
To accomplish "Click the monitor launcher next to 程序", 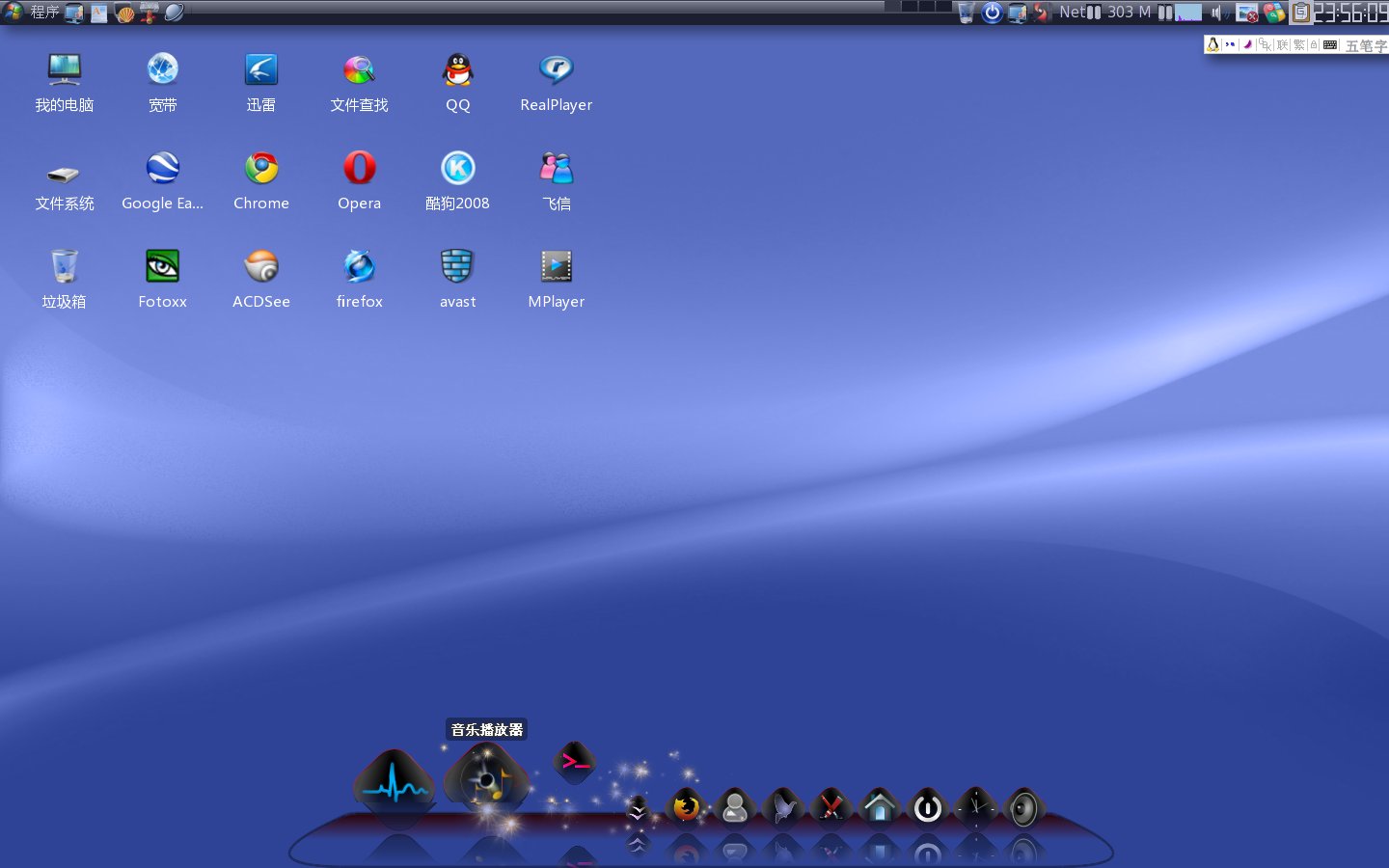I will click(74, 14).
